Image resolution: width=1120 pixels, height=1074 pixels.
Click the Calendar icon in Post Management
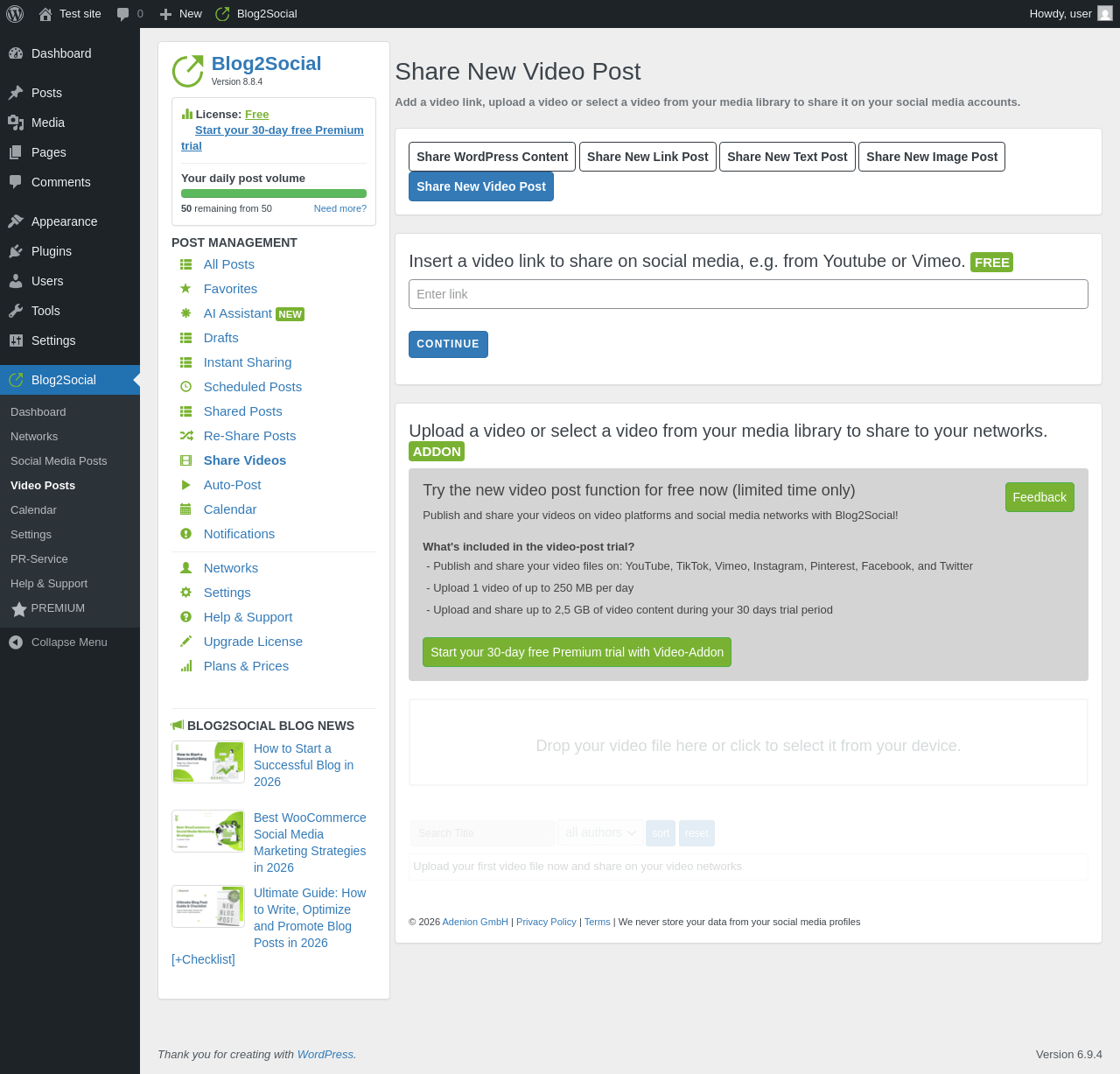pyautogui.click(x=185, y=509)
